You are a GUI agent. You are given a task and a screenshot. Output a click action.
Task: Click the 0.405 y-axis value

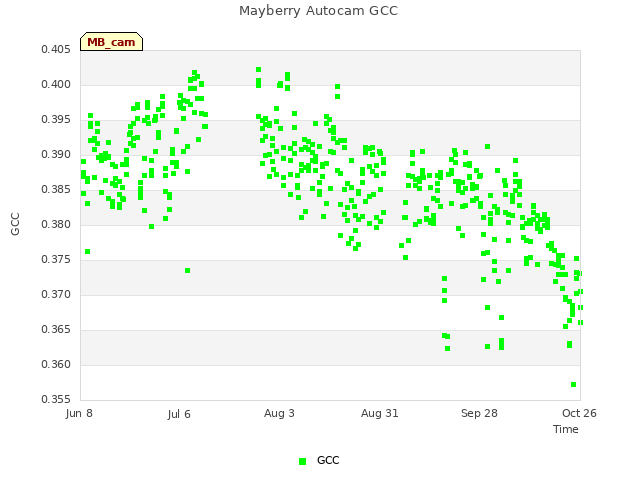56,50
